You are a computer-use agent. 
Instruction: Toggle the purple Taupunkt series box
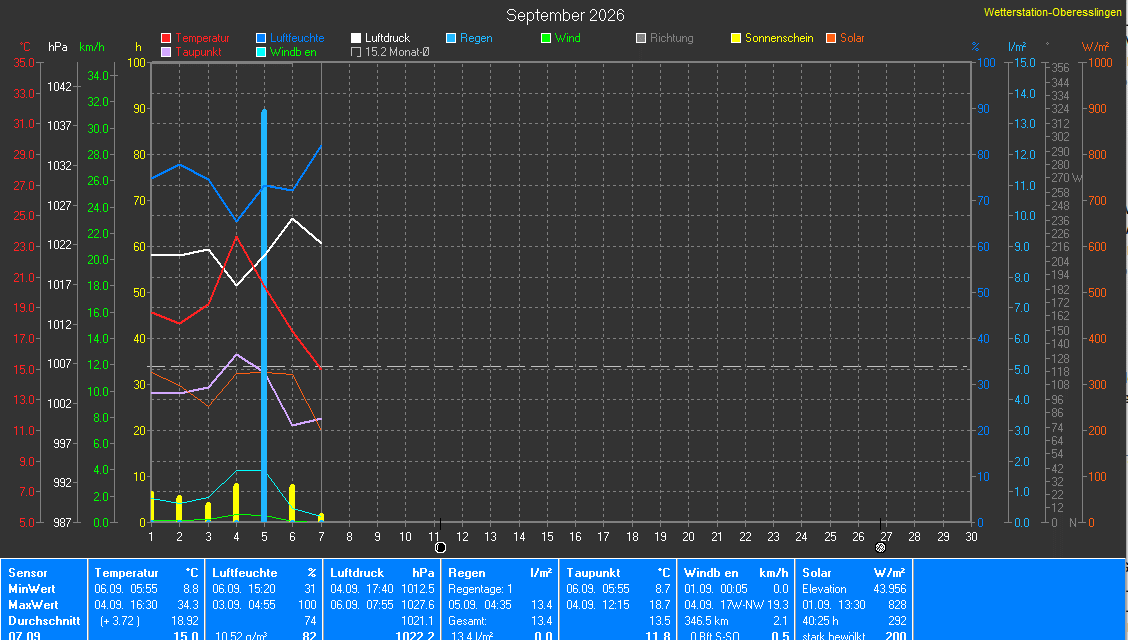click(166, 52)
